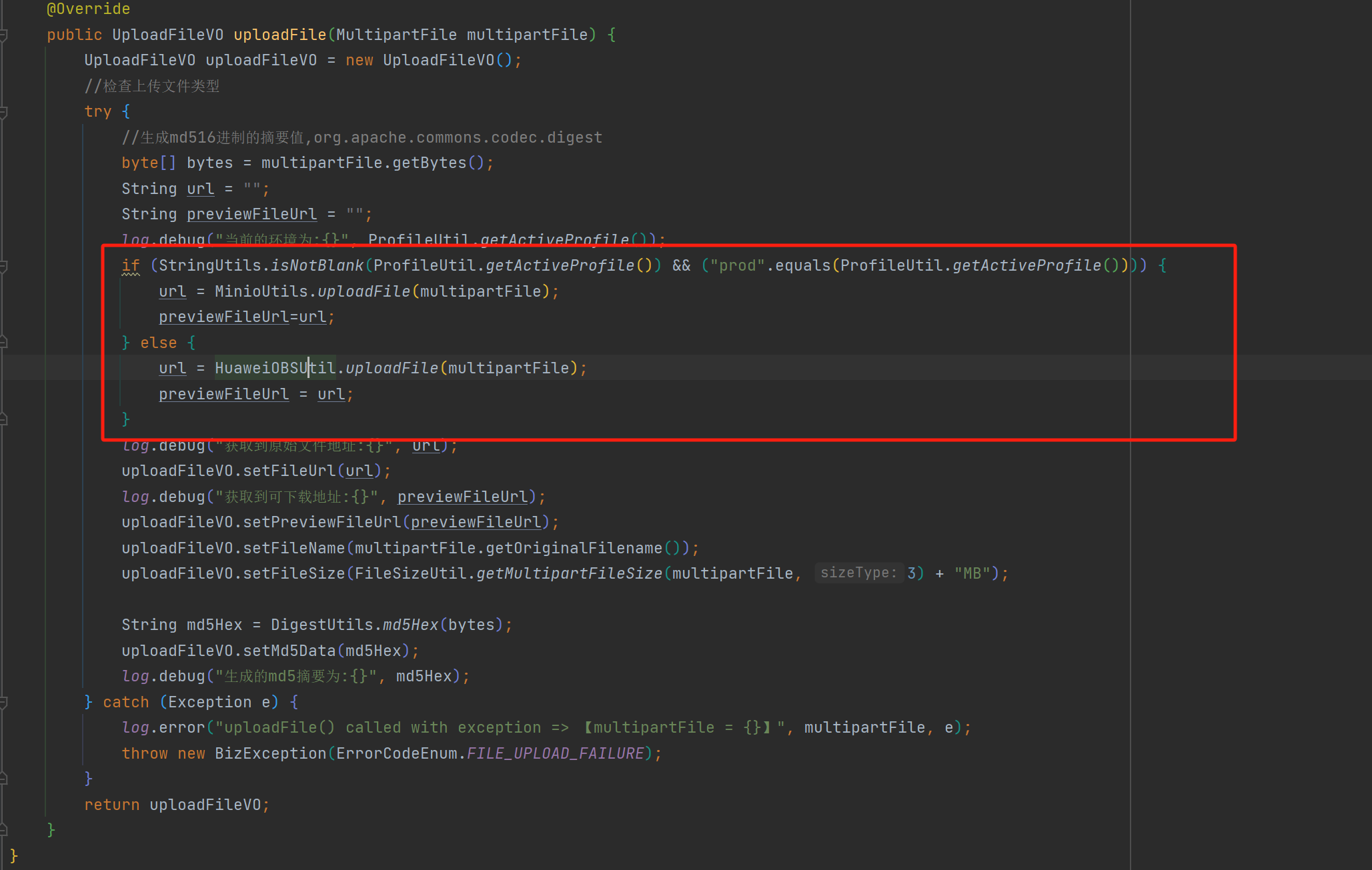
Task: Click the "prod" string literal
Action: tap(737, 266)
